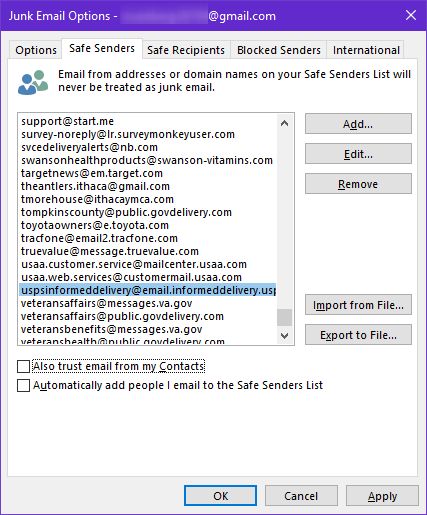Click Export to File... button
Screen dimensions: 427x515
[358, 335]
